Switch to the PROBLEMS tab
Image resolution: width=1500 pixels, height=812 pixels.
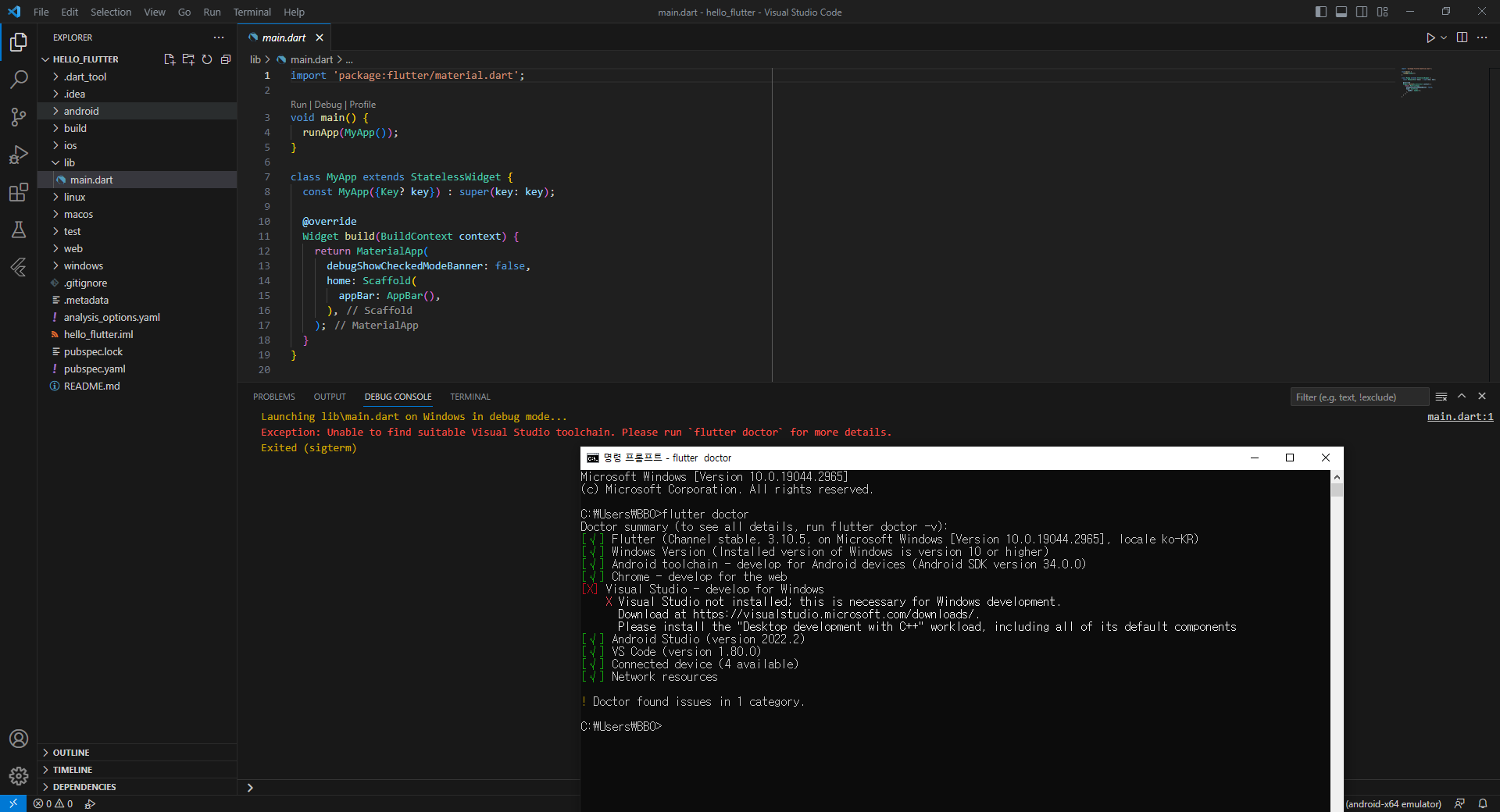click(274, 397)
